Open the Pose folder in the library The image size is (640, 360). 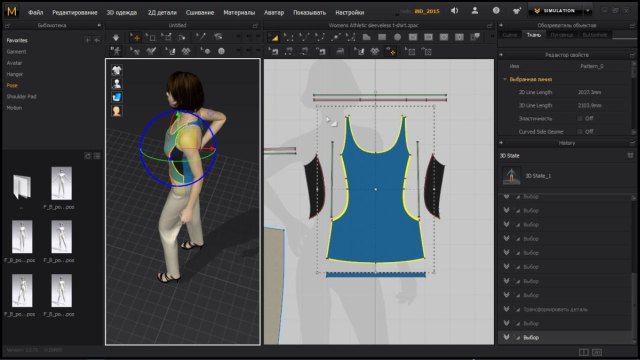click(x=12, y=85)
